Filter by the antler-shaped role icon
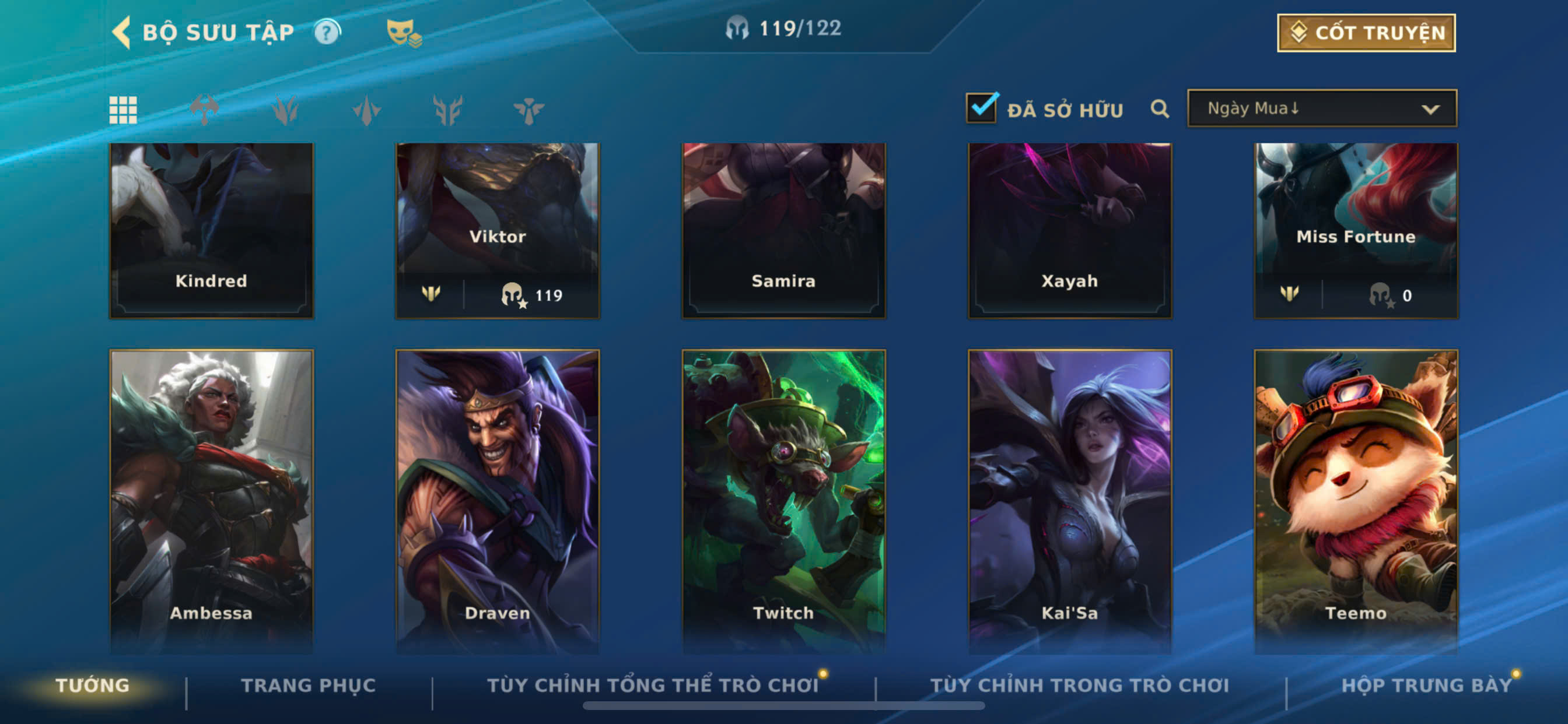 point(447,110)
